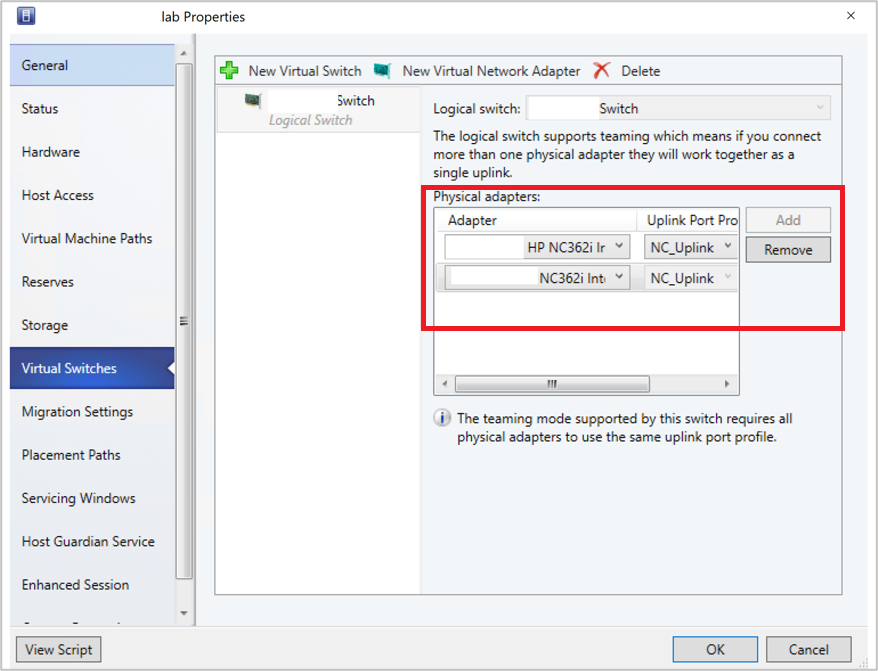878x671 pixels.
Task: Open the Logical switch dropdown
Action: (678, 108)
